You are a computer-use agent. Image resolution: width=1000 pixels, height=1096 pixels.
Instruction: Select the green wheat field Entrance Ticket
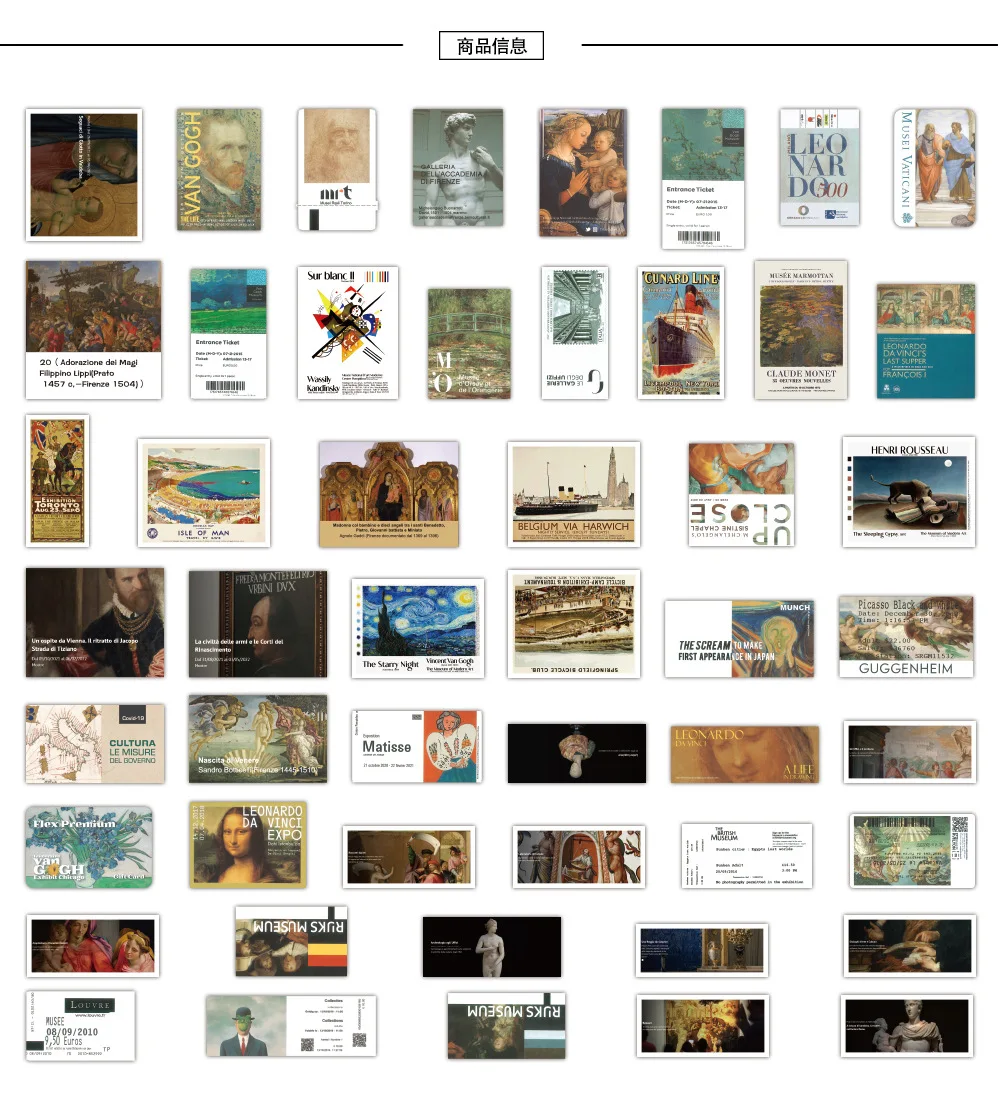229,334
